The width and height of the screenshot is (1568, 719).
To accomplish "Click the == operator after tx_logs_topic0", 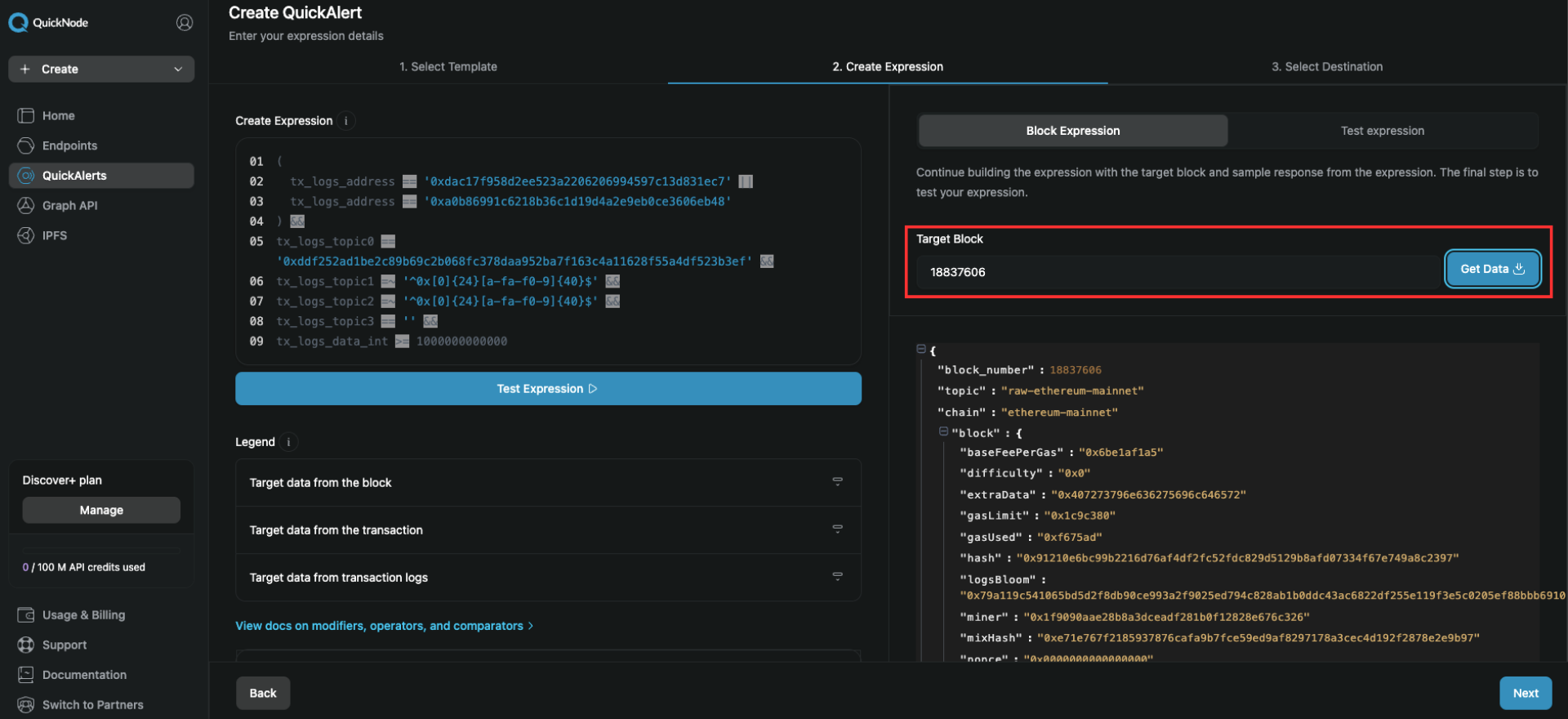I will pyautogui.click(x=389, y=241).
